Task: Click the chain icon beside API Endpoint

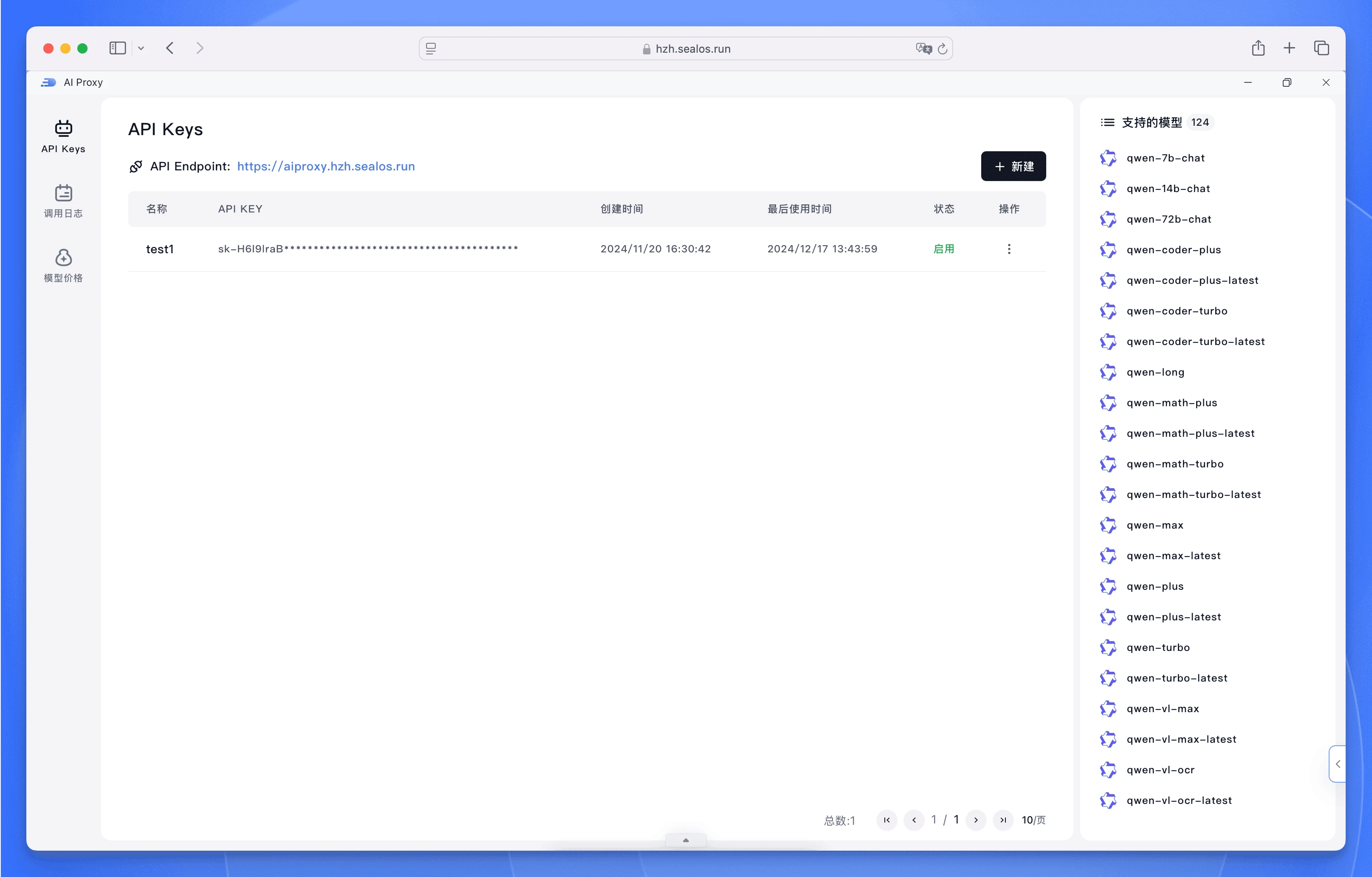Action: [x=136, y=166]
